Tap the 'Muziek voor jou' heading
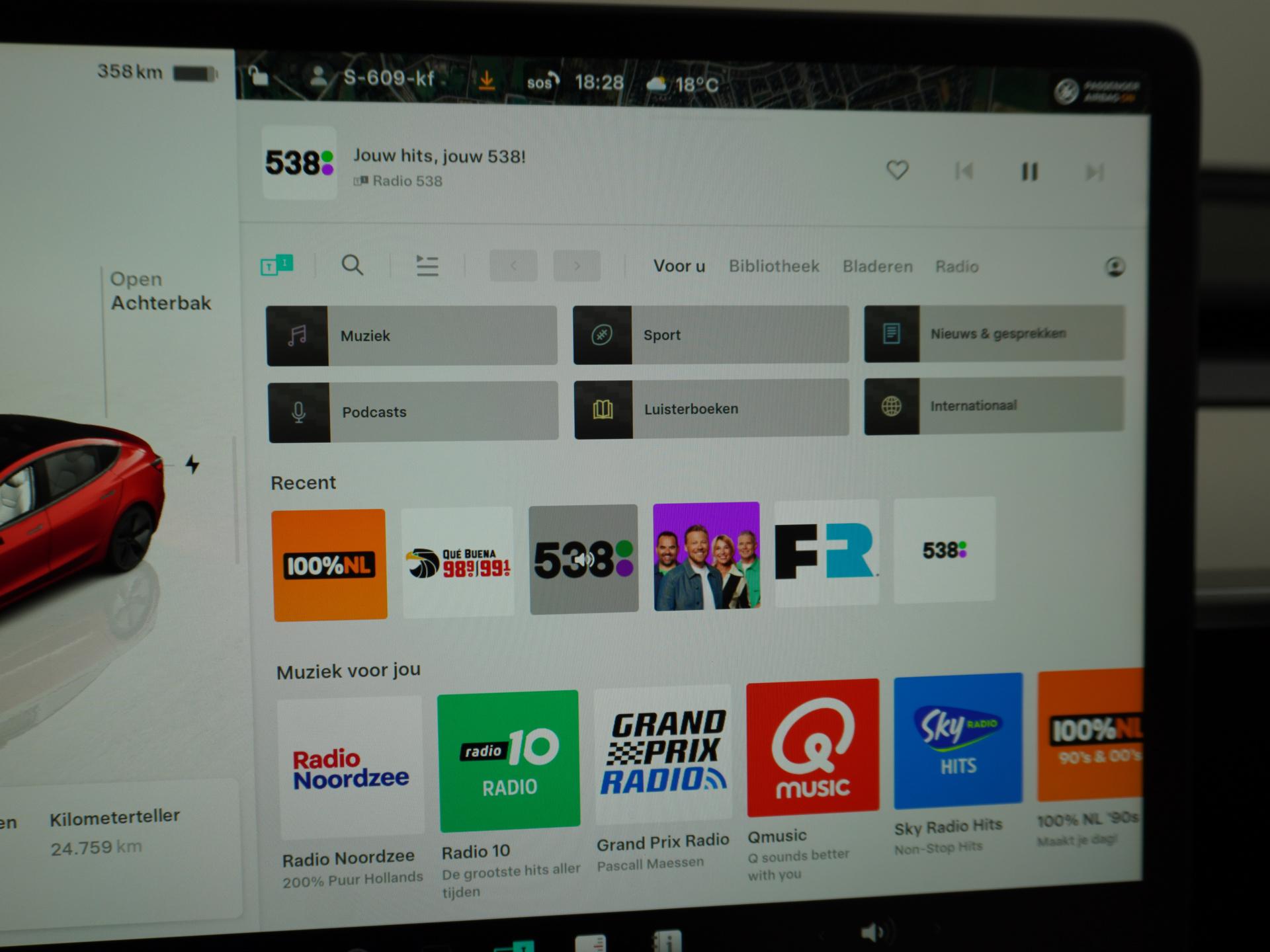The image size is (1270, 952). click(x=348, y=671)
